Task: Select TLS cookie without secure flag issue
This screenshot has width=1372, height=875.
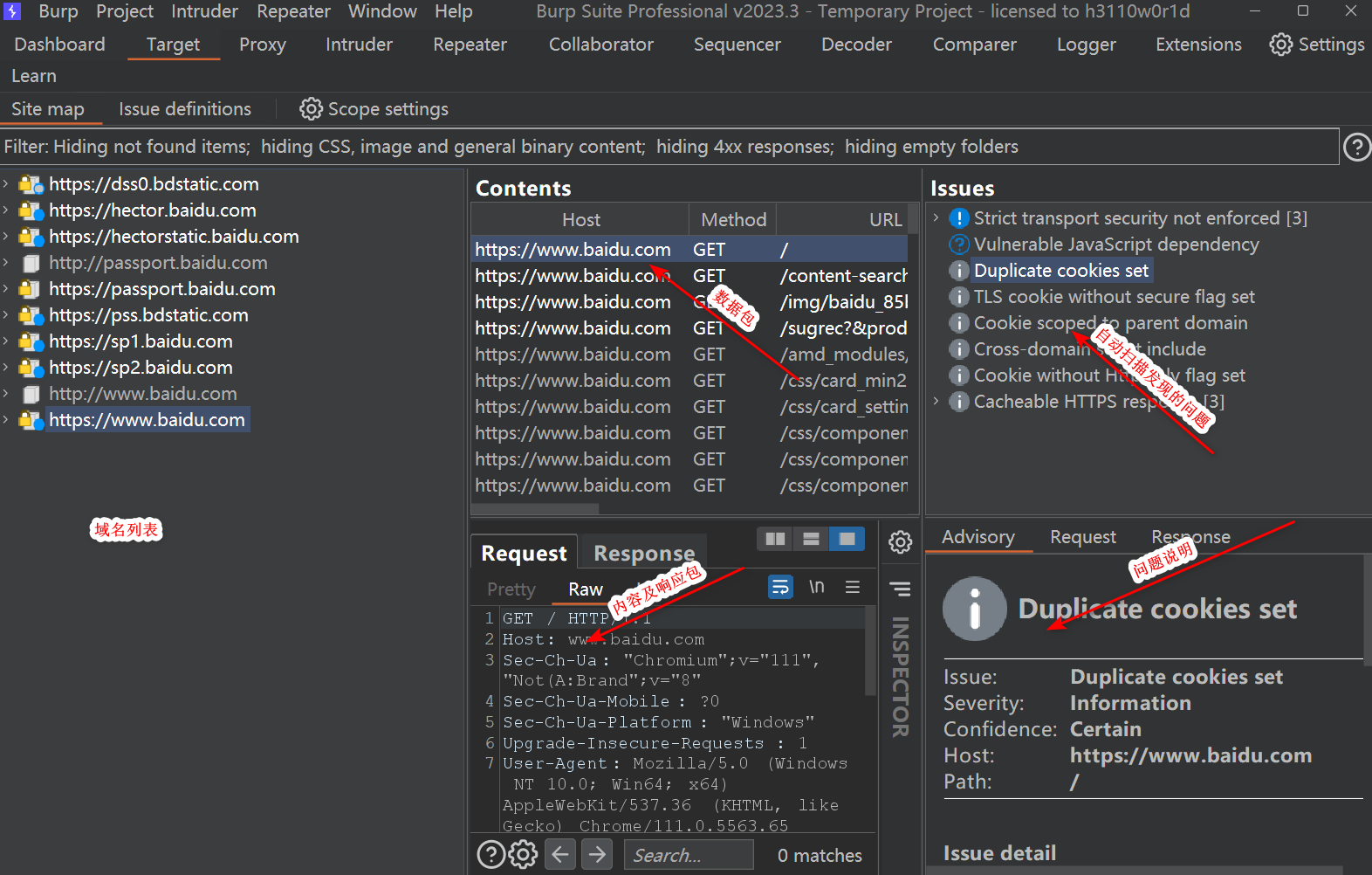Action: (1114, 297)
